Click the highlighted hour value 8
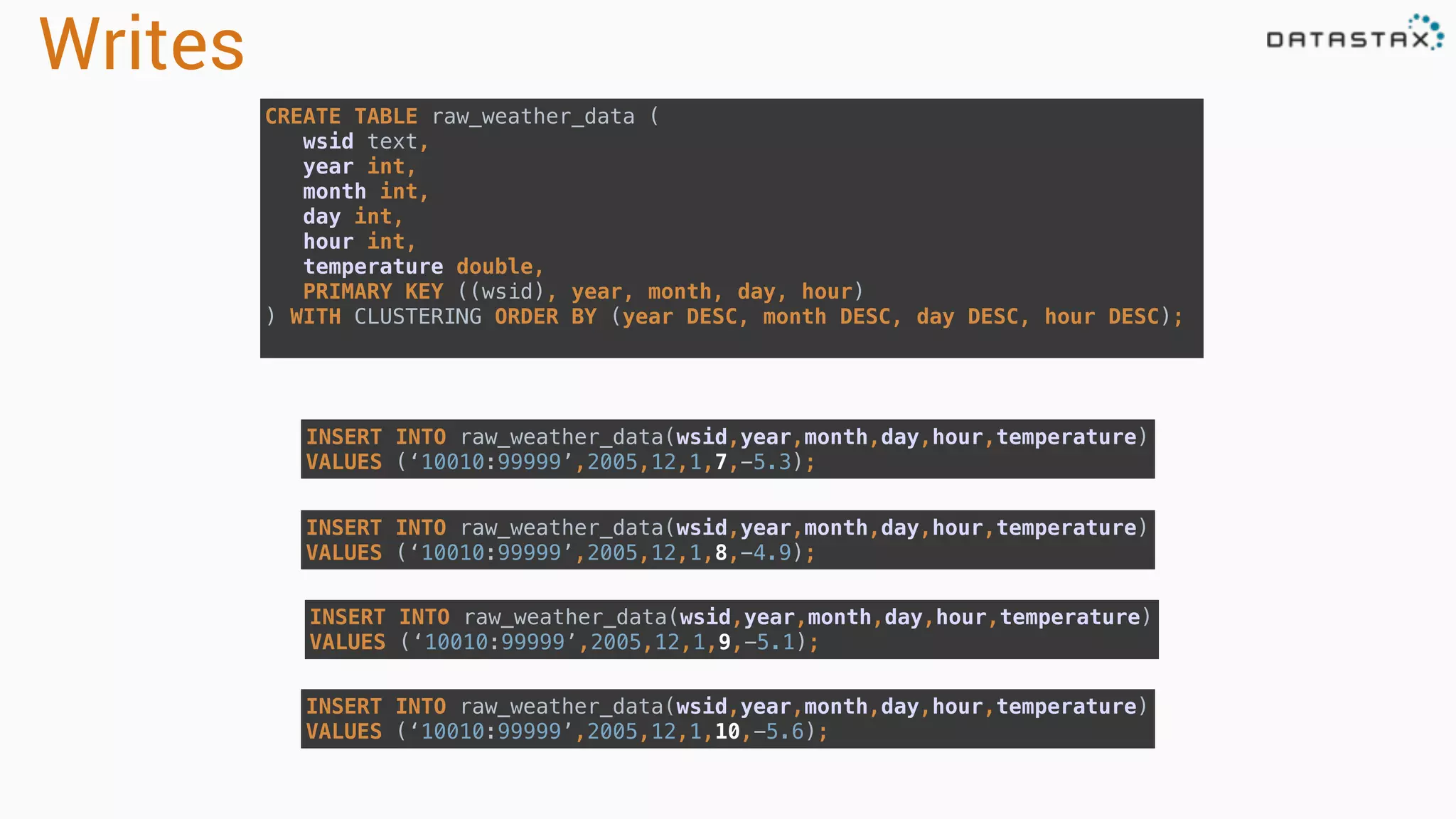 (721, 553)
